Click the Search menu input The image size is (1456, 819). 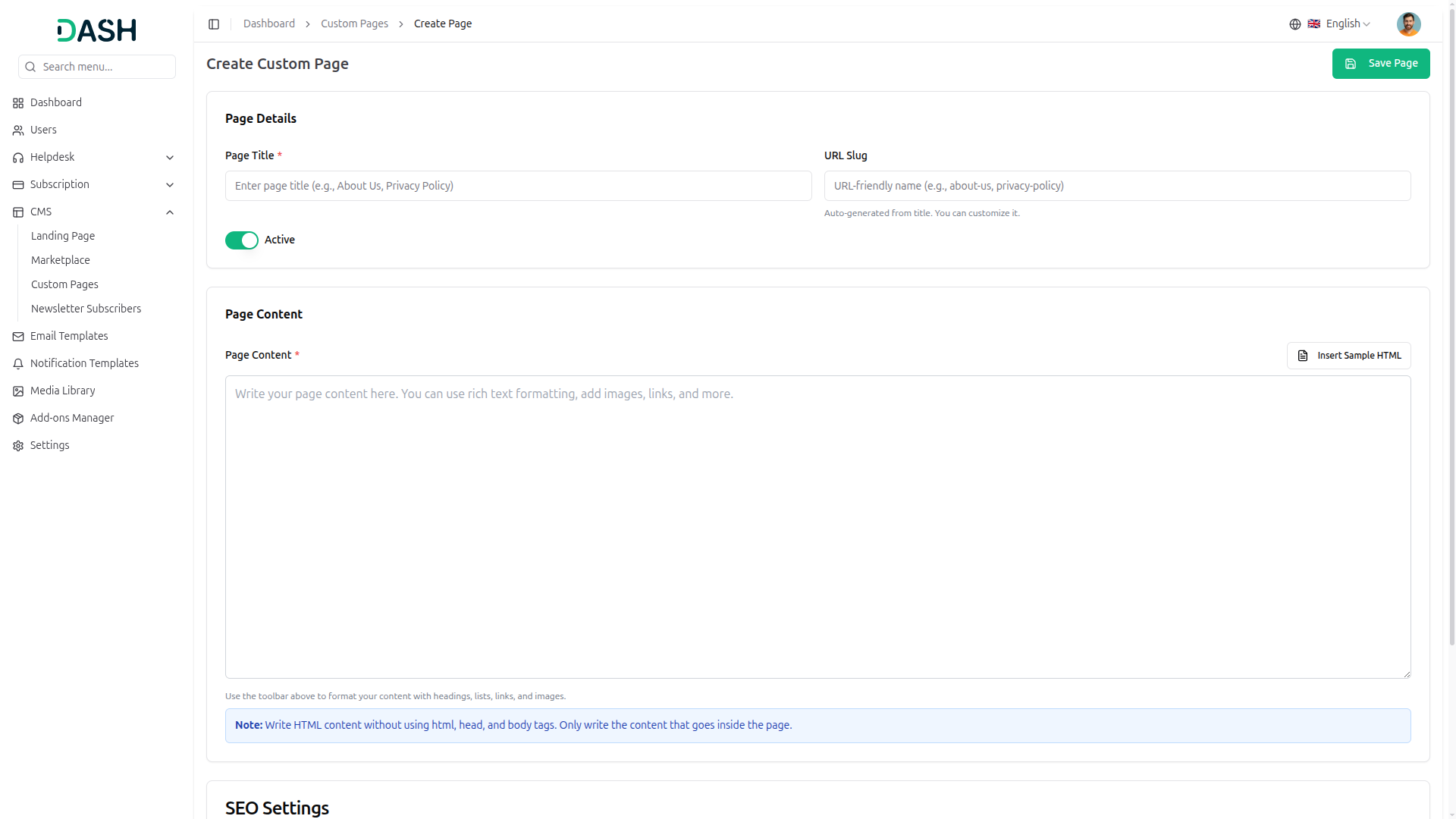click(97, 67)
